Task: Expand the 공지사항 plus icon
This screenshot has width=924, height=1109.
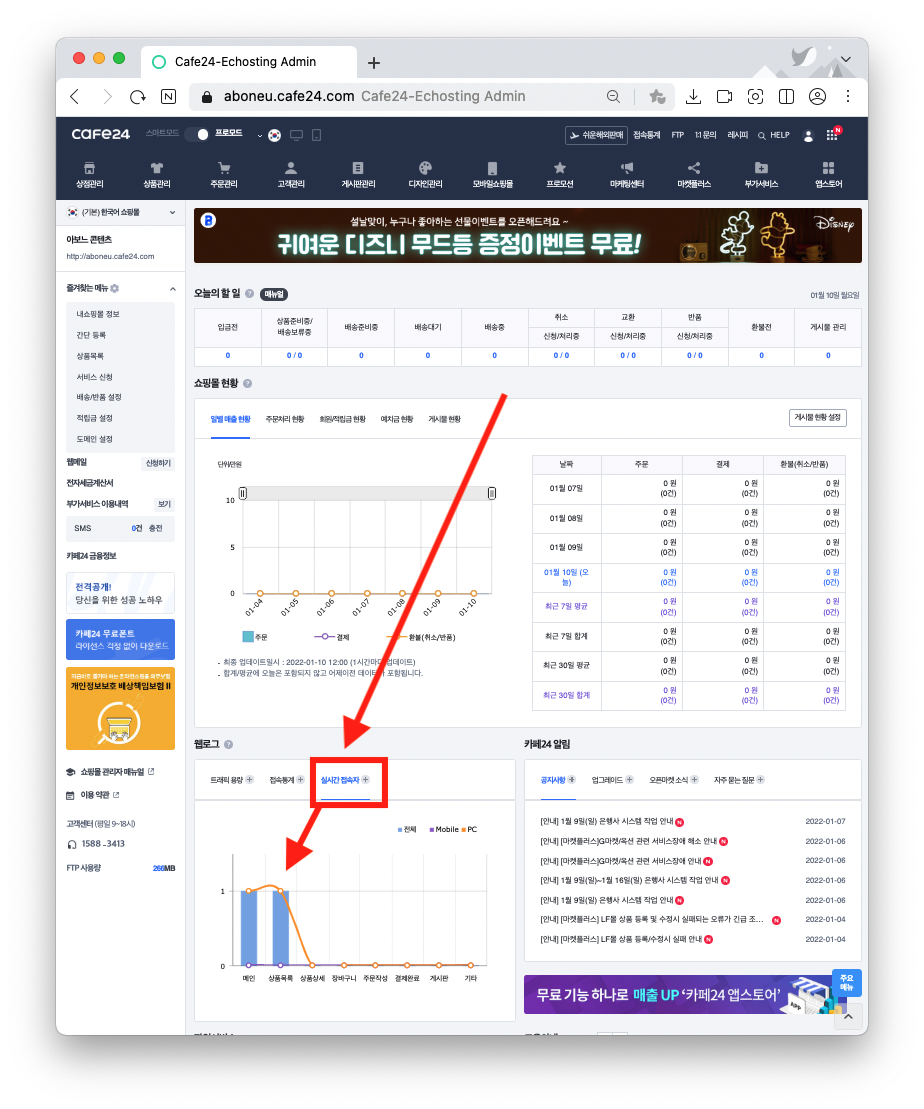Action: tap(572, 780)
